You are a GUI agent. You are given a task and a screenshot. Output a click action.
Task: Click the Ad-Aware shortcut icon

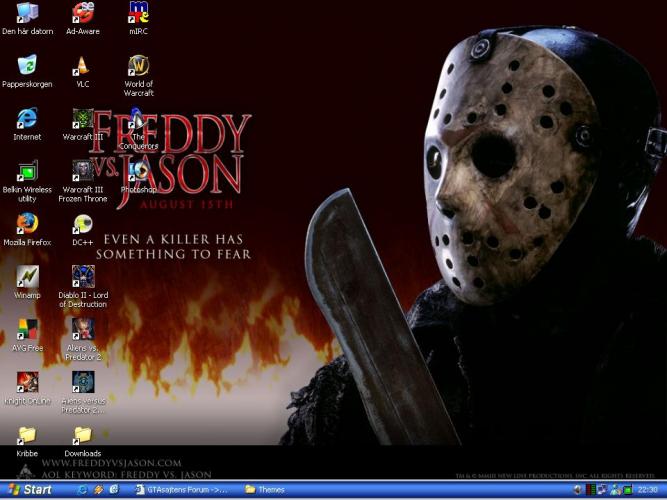click(x=83, y=13)
